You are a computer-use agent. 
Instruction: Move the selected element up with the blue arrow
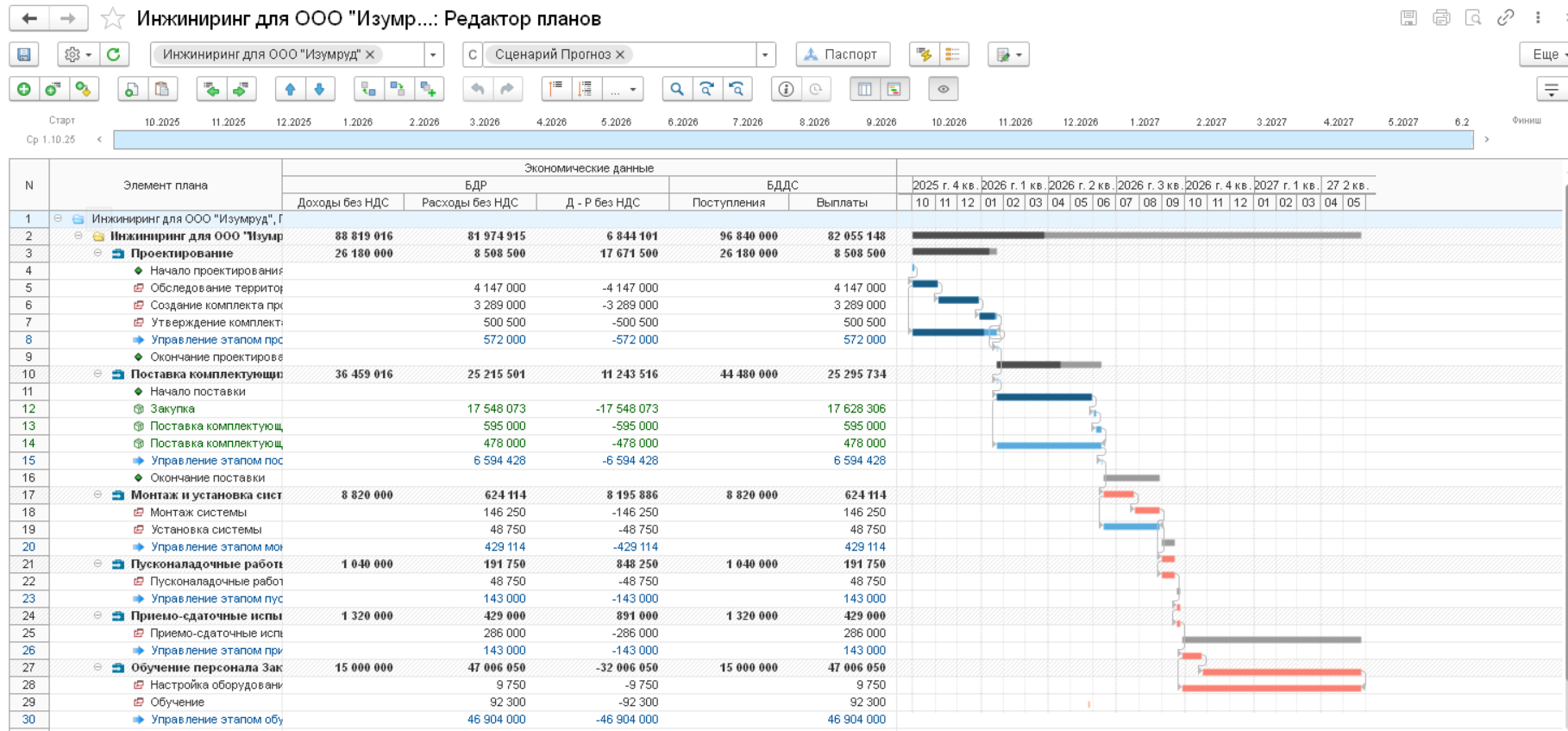point(290,89)
